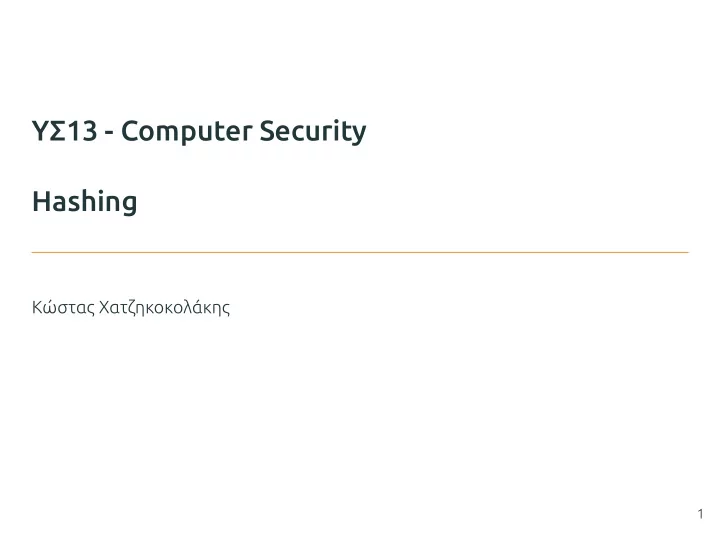The width and height of the screenshot is (720, 541).
Task: Click the first name 'Κώστας'
Action: (64, 307)
